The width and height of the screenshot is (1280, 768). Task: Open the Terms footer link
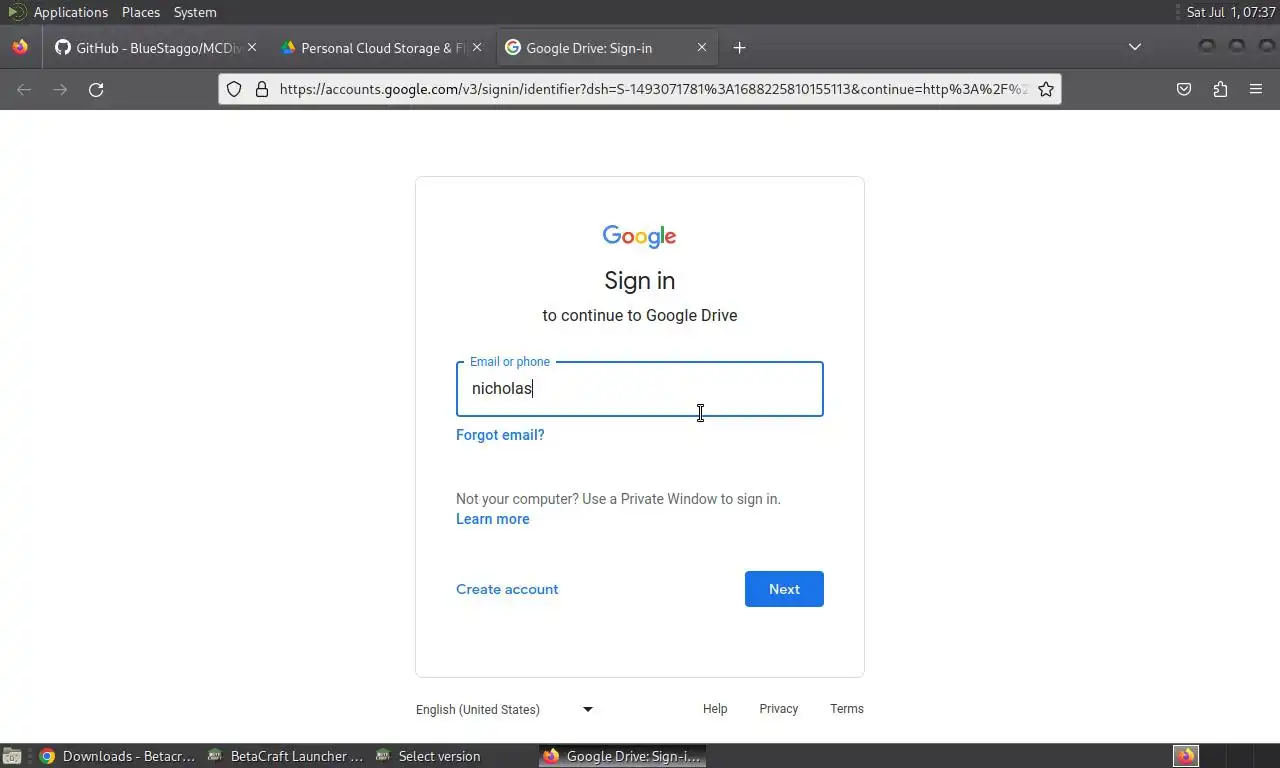pyautogui.click(x=847, y=709)
